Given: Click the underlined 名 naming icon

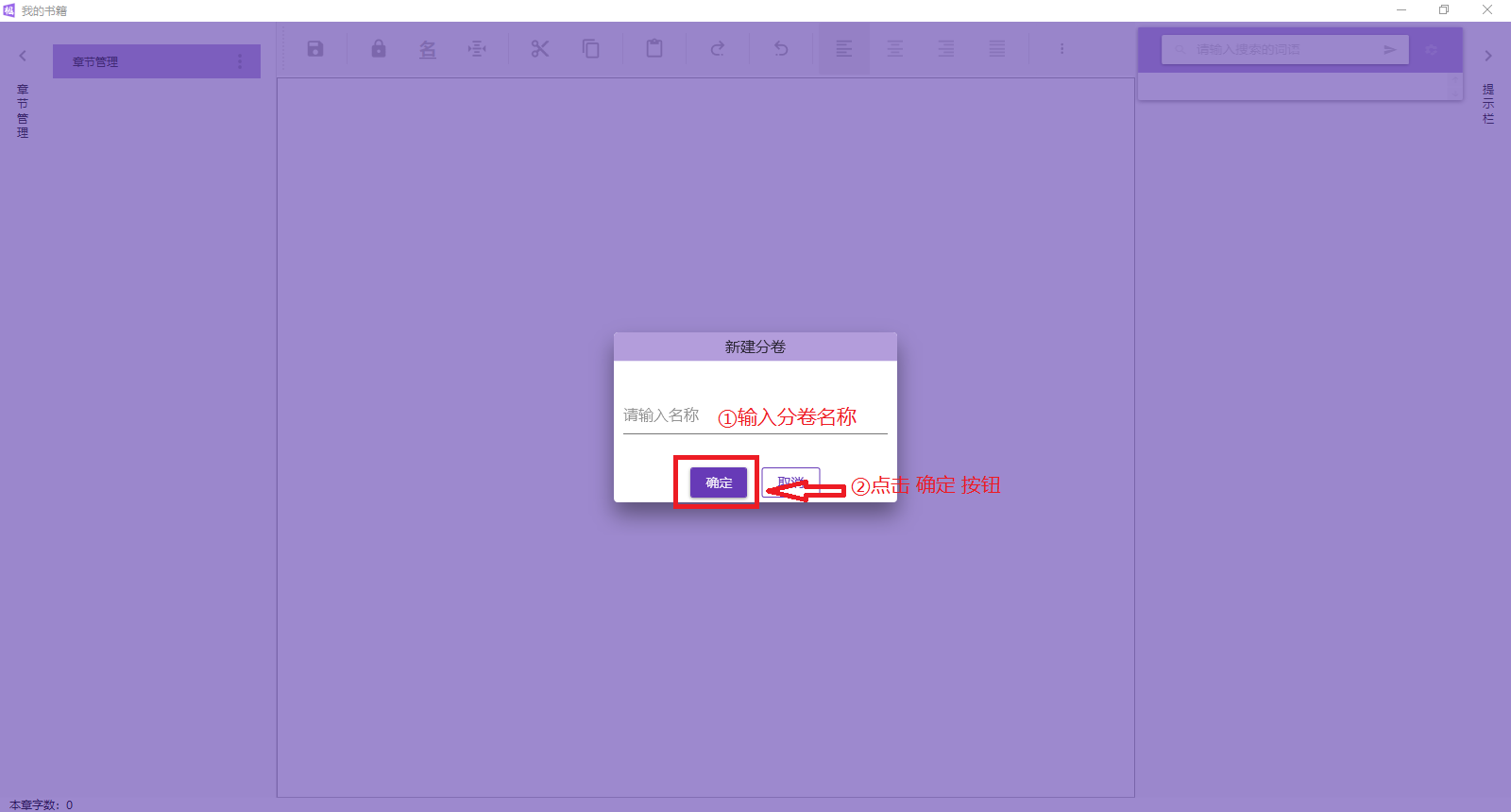Looking at the screenshot, I should point(428,49).
